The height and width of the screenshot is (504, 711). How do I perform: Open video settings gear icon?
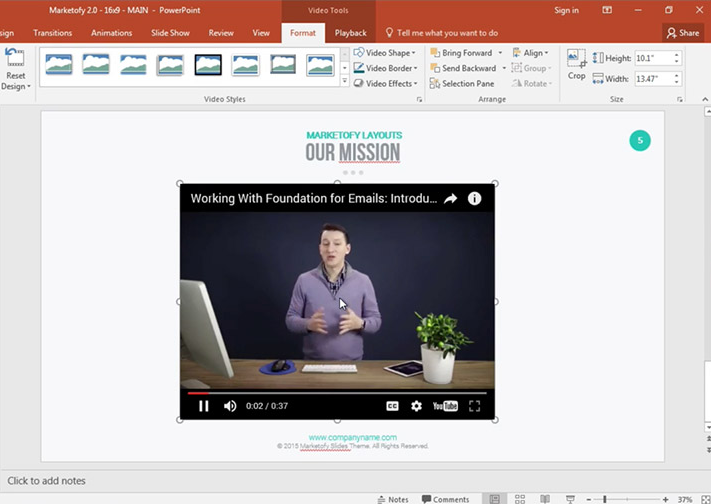[x=417, y=406]
